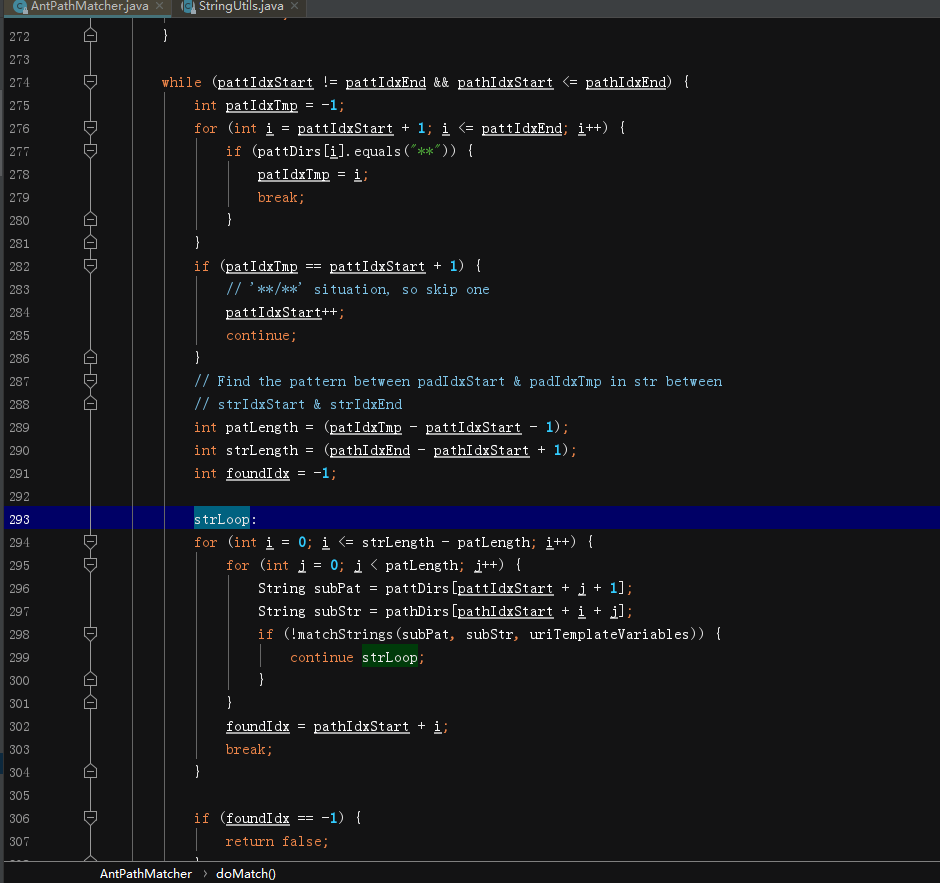
Task: Click fold end marker at line 286
Action: (91, 358)
